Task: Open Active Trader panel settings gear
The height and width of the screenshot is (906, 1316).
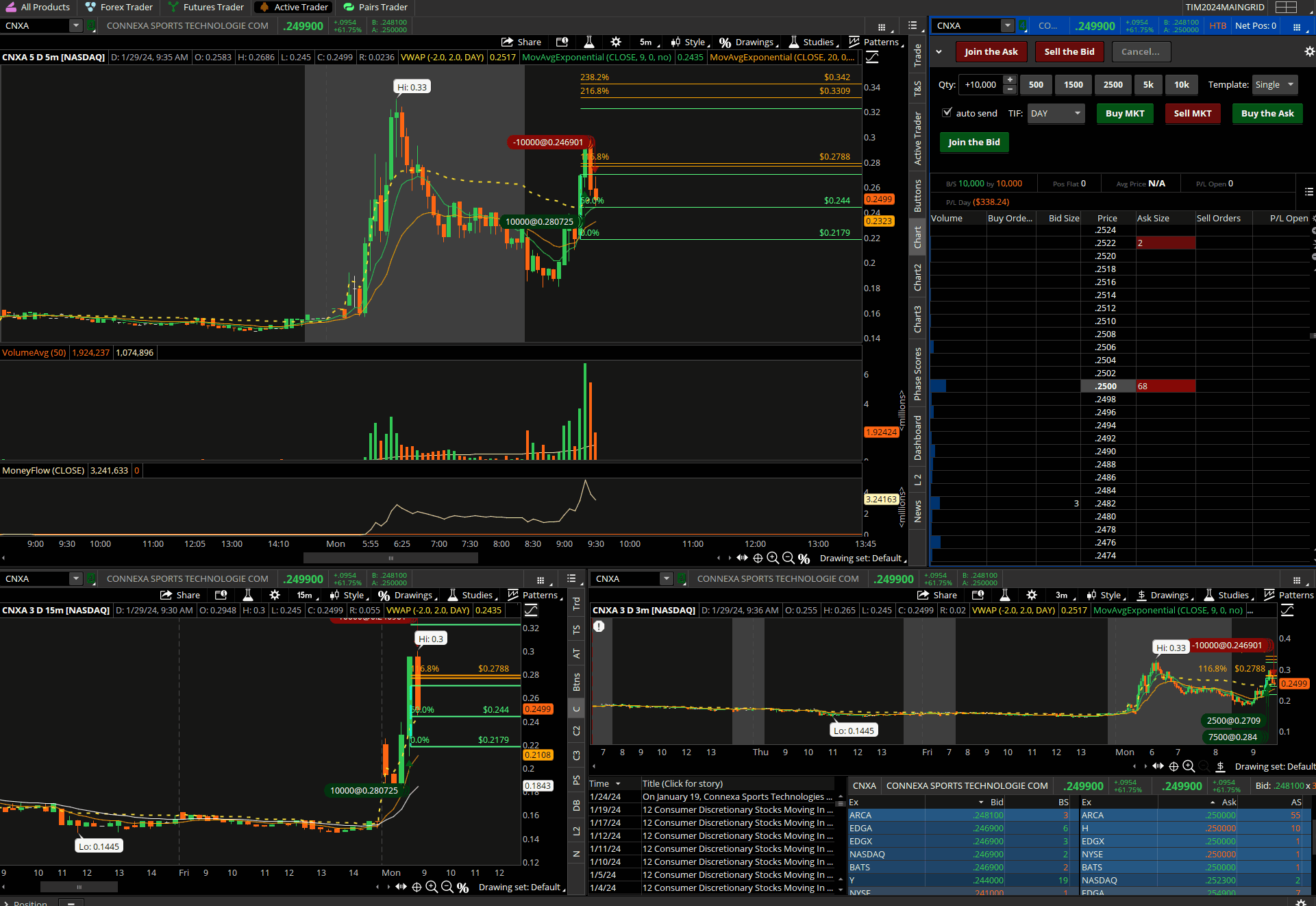Action: (x=1309, y=51)
